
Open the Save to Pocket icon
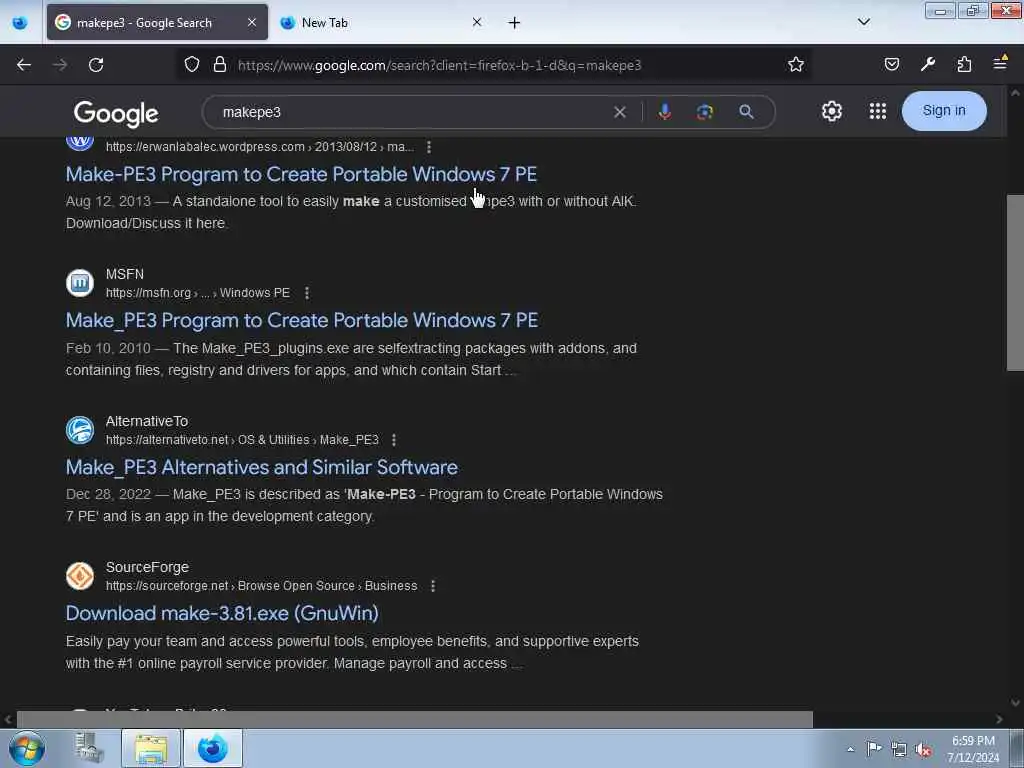(x=891, y=64)
